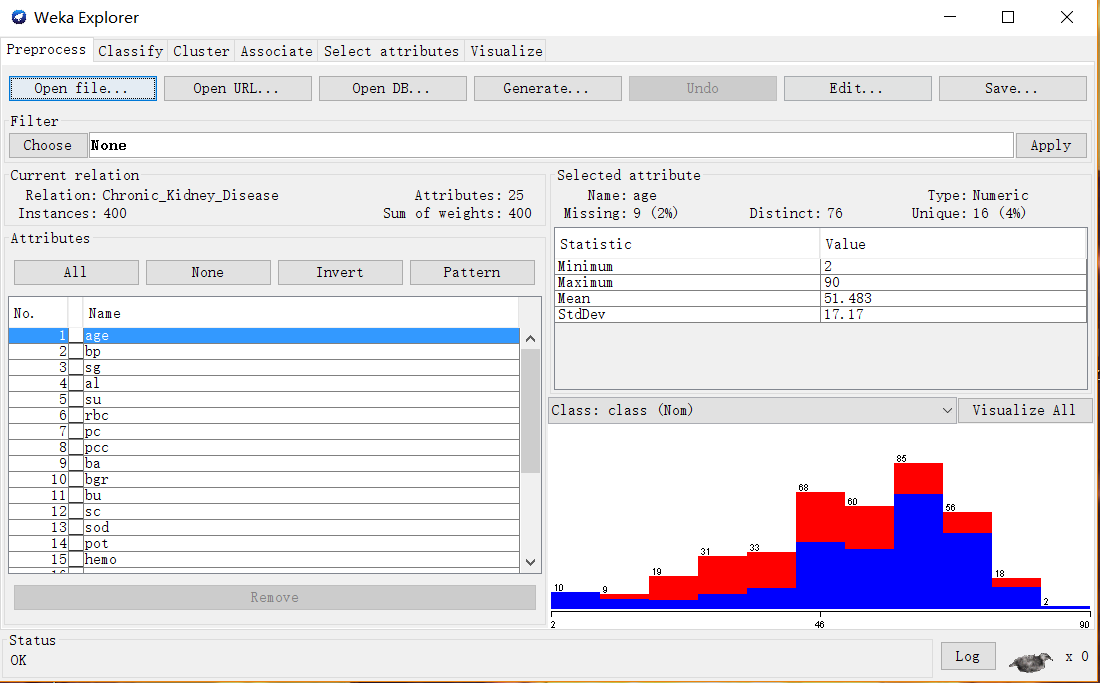
Task: Open the Log button
Action: (x=968, y=656)
